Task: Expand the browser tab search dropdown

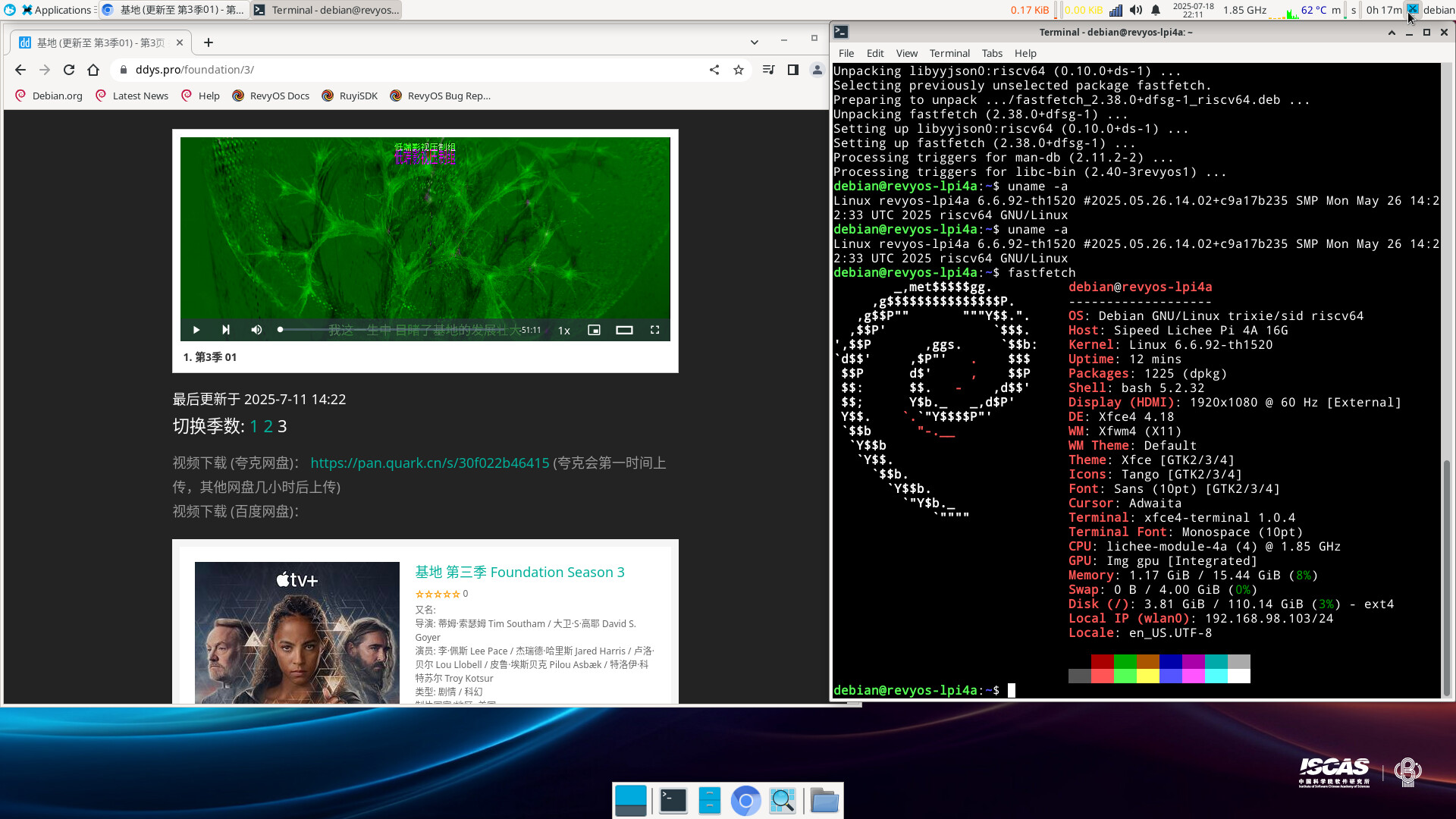Action: click(x=754, y=42)
